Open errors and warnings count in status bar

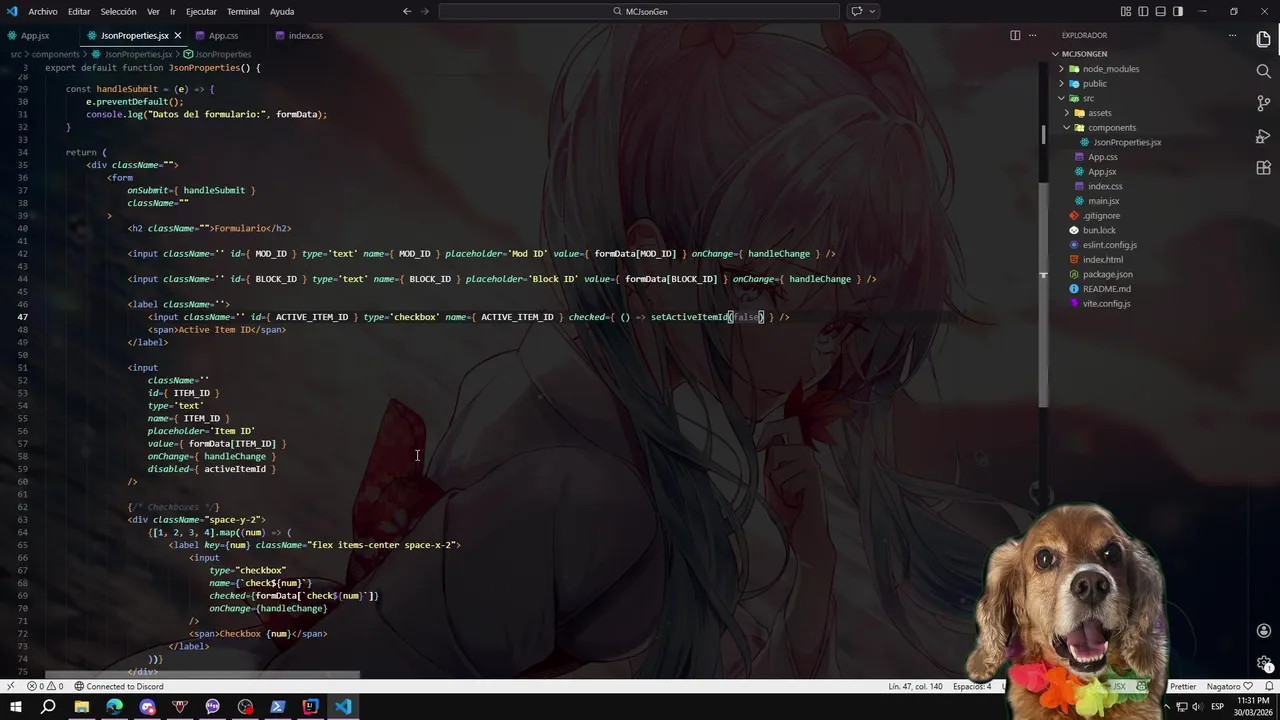(x=46, y=686)
